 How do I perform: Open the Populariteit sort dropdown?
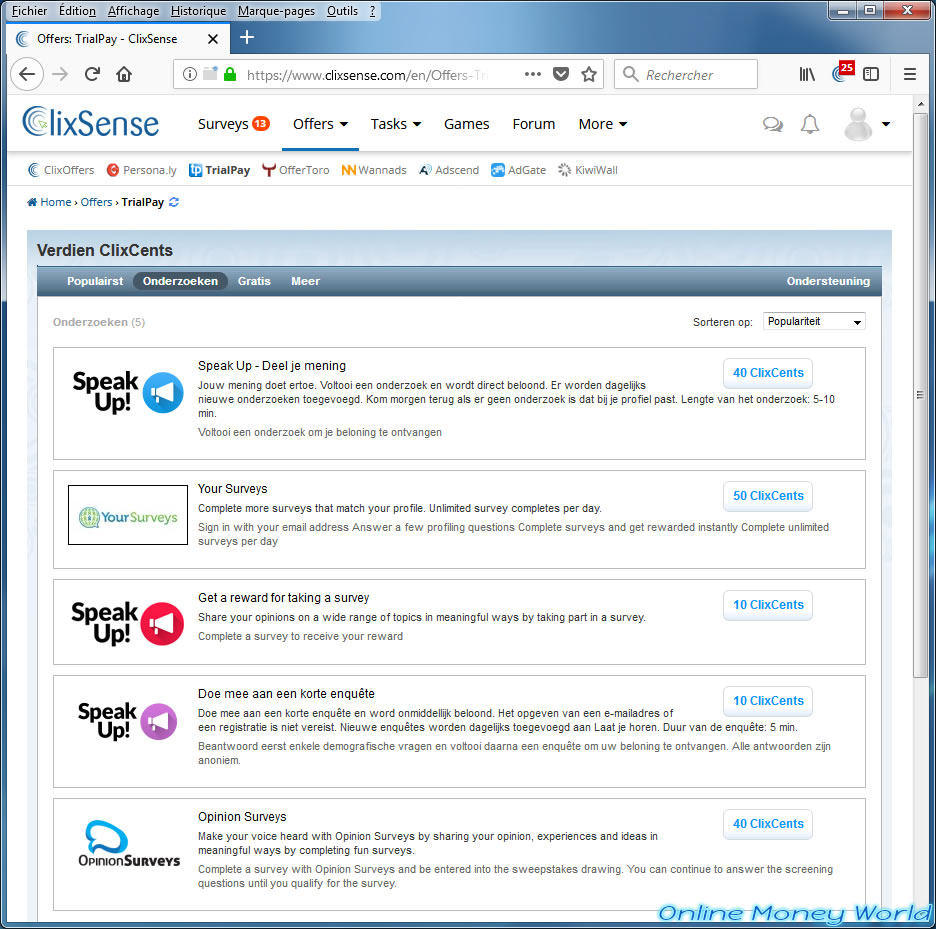[x=814, y=321]
